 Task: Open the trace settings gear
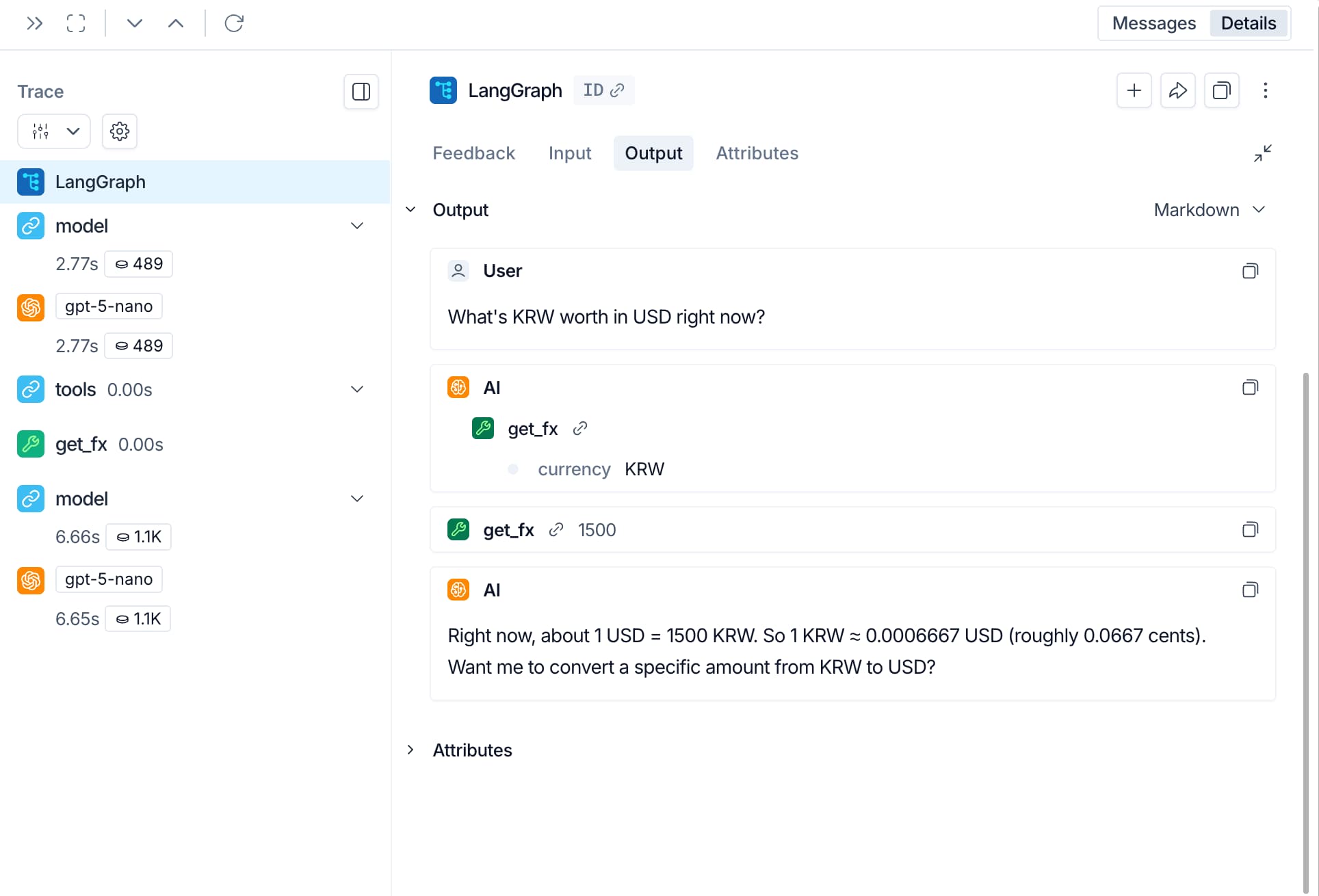[120, 131]
